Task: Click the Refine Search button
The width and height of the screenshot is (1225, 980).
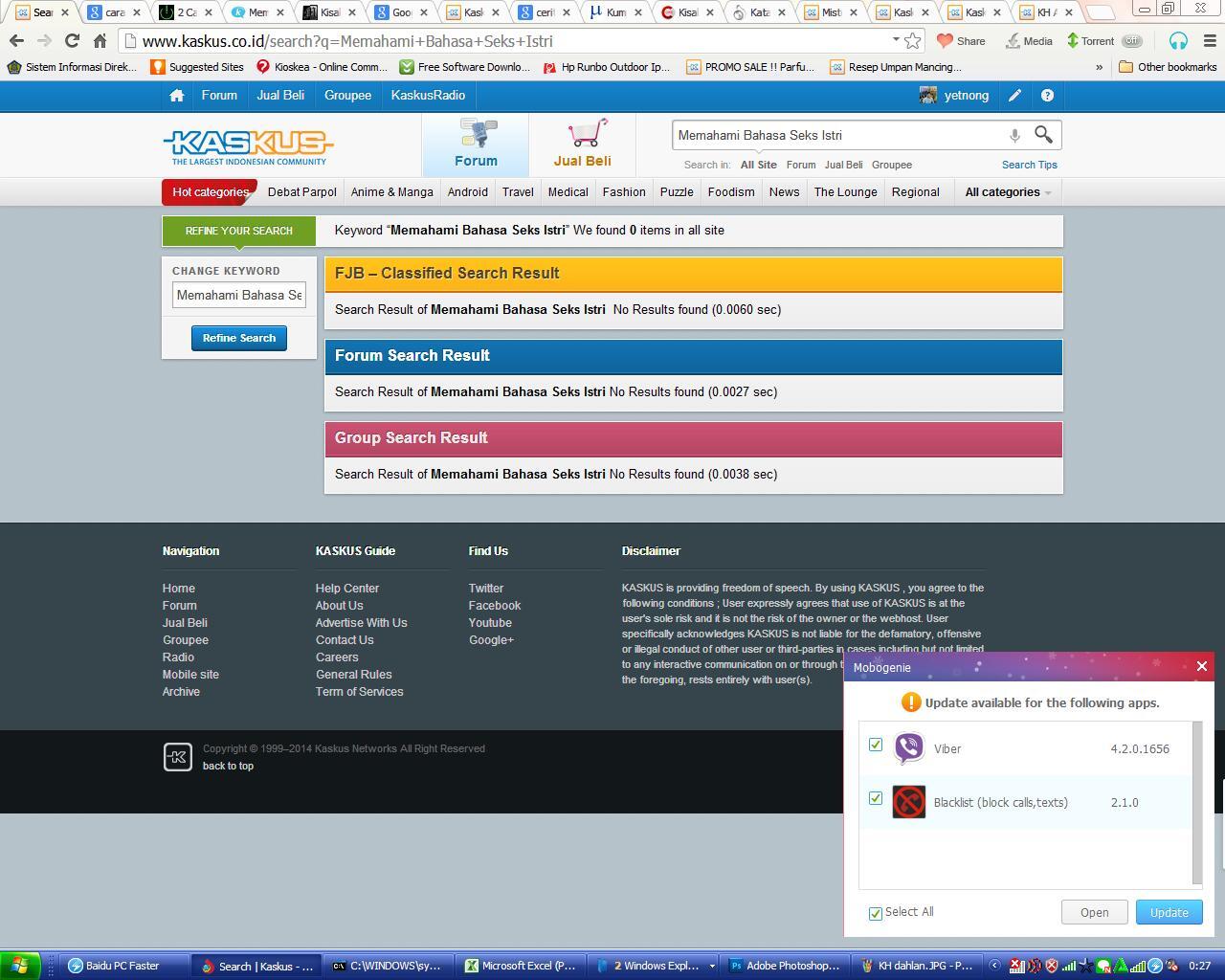Action: pyautogui.click(x=239, y=338)
